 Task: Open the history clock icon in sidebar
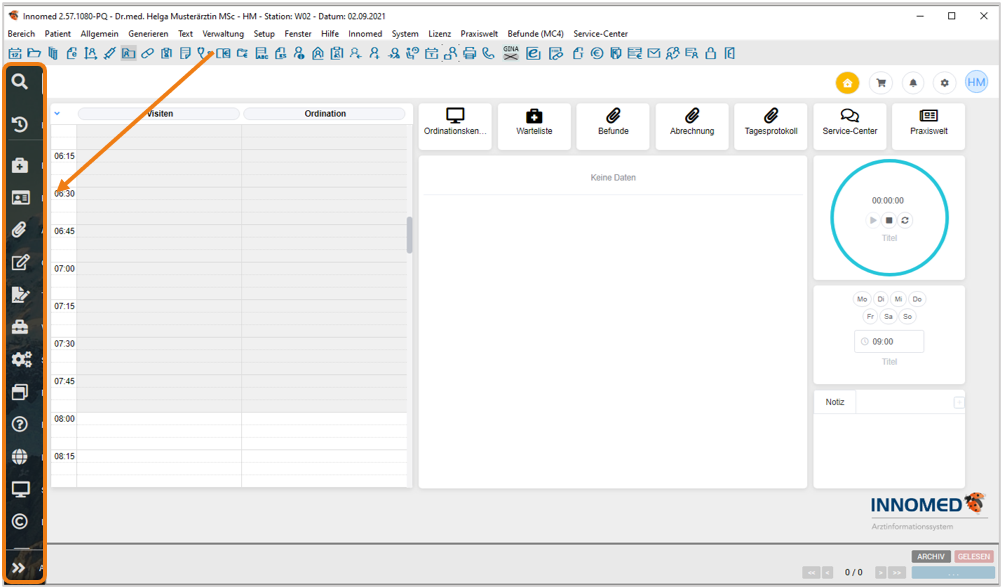(x=20, y=124)
